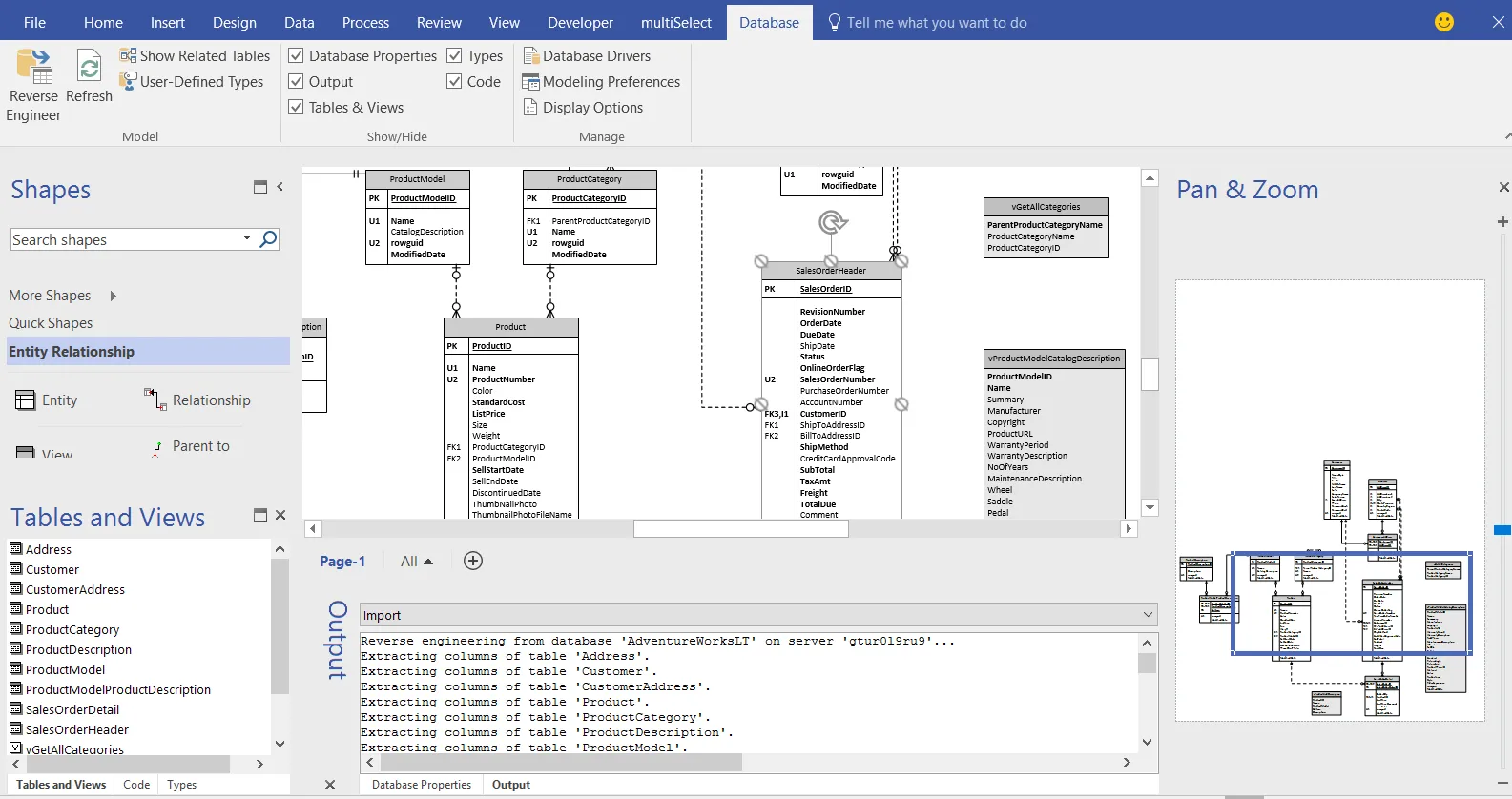The image size is (1512, 799).
Task: Click the vGetAllCategories view icon
Action: click(15, 748)
